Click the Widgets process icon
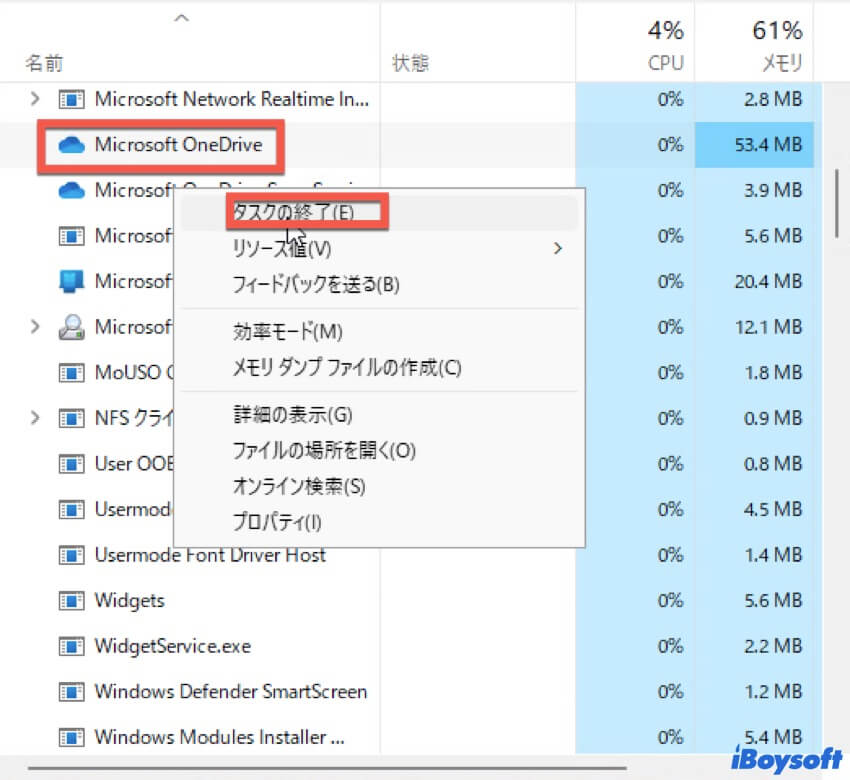This screenshot has height=780, width=850. pyautogui.click(x=72, y=601)
